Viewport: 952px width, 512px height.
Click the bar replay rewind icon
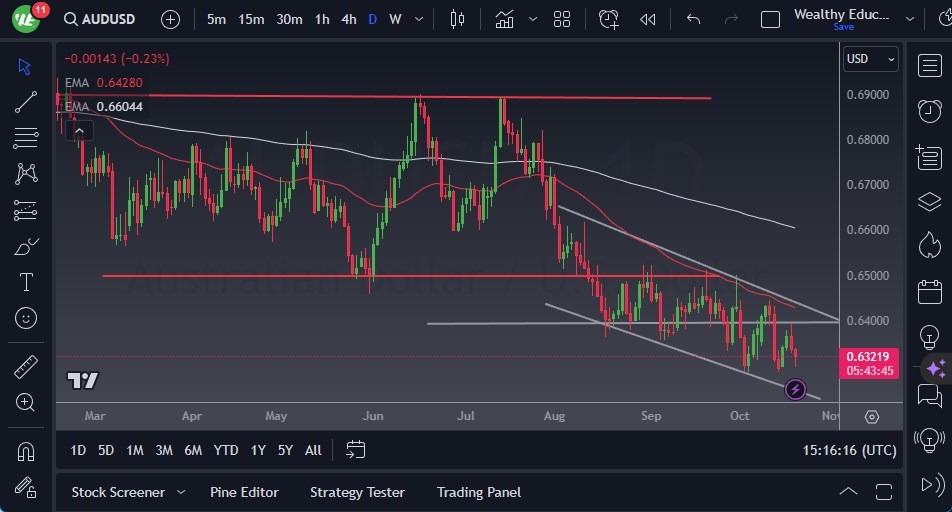648,19
